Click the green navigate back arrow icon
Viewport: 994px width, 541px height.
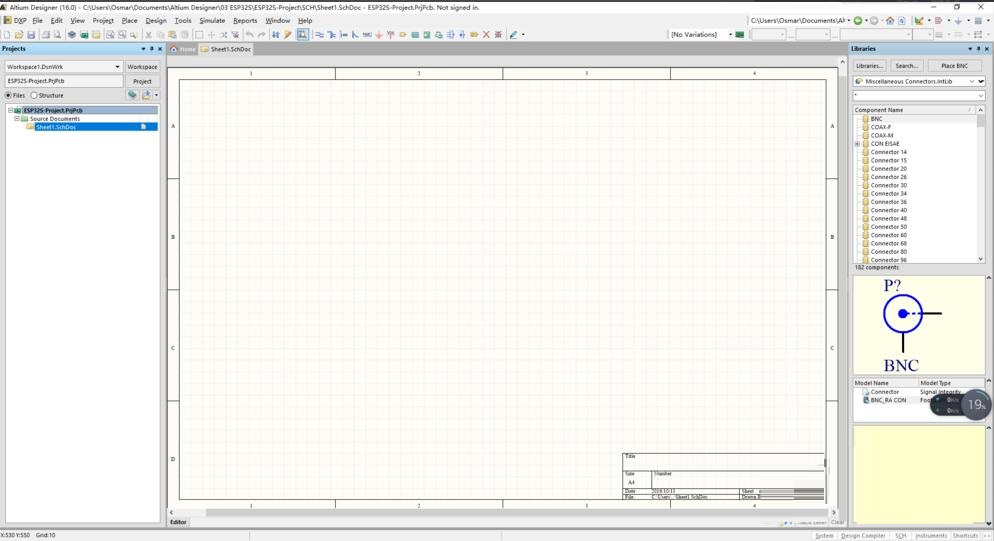pyautogui.click(x=858, y=20)
